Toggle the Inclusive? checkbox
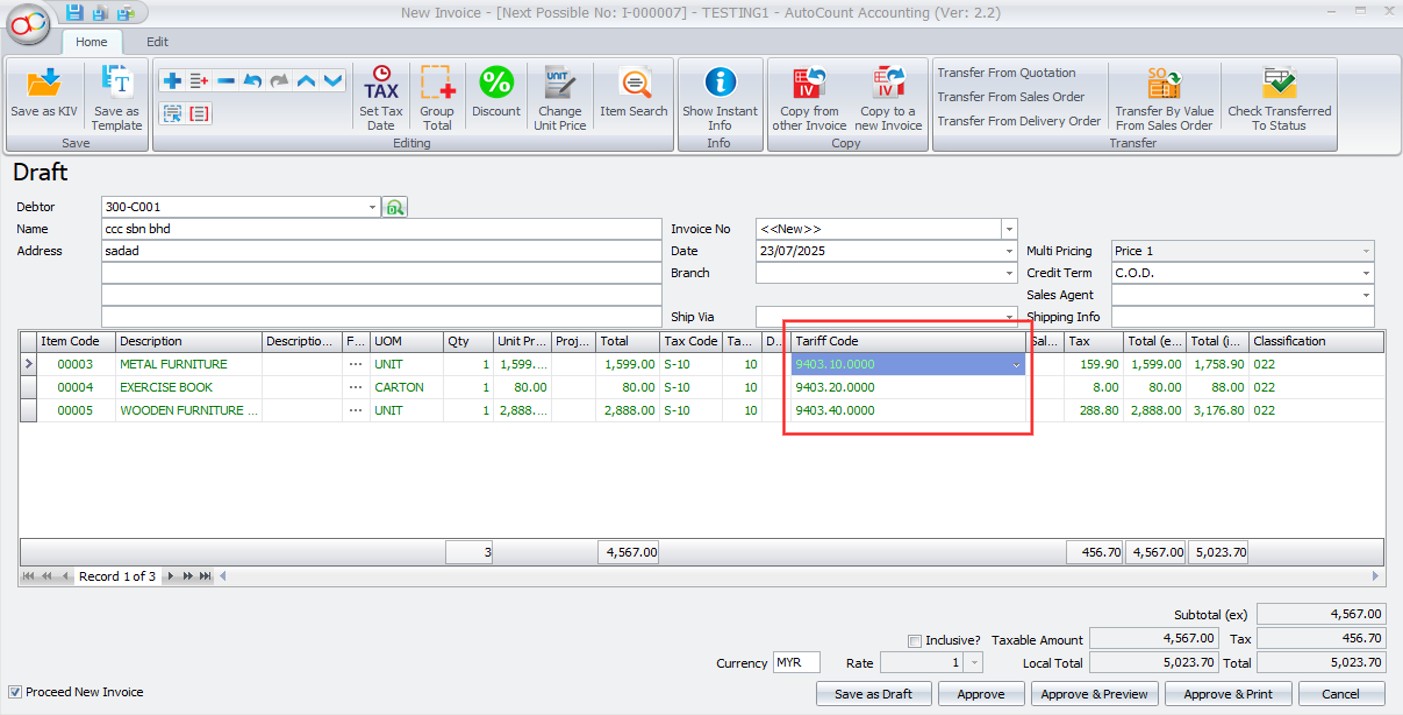 [914, 641]
